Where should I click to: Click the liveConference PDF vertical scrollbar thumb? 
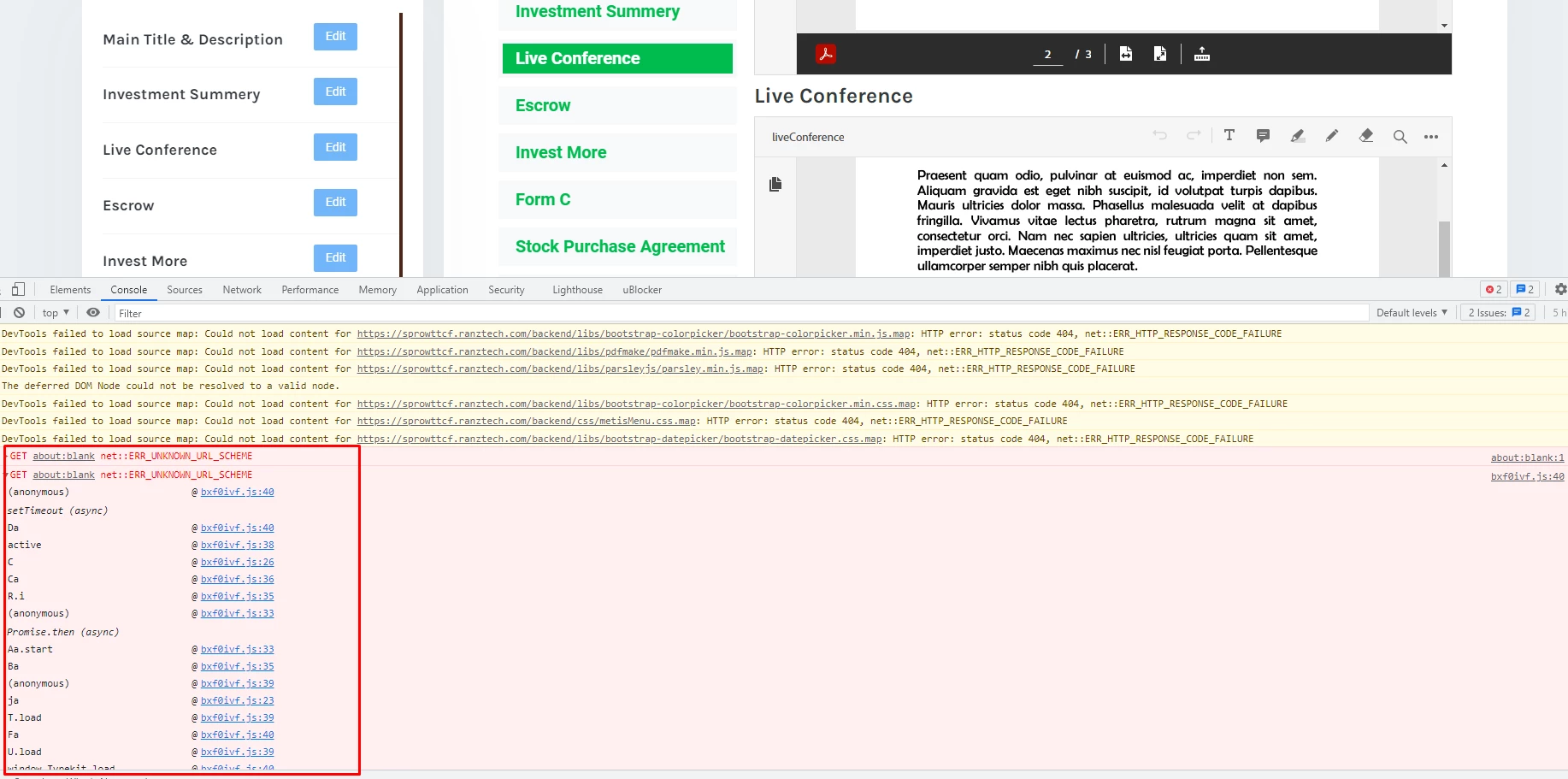pos(1444,248)
